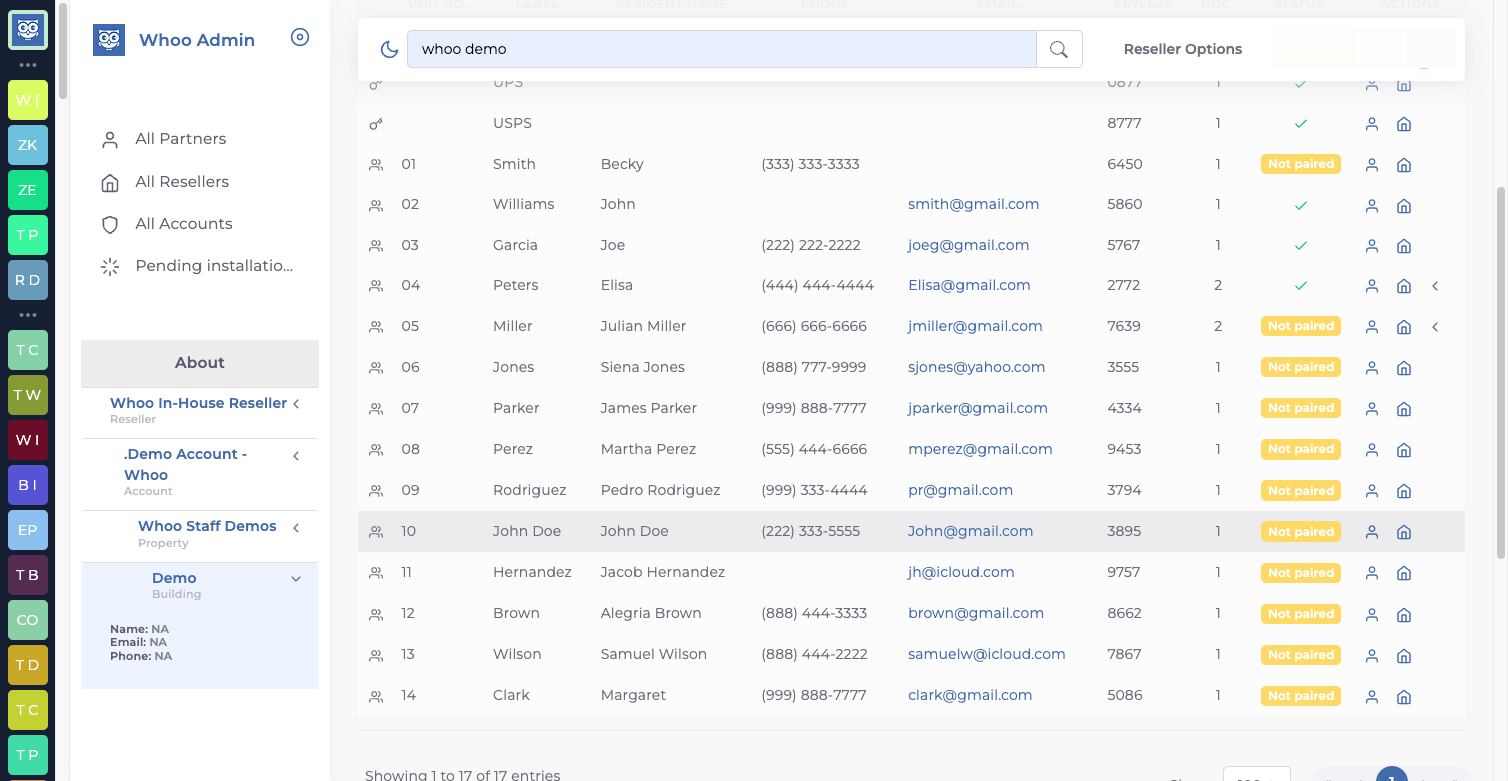Viewport: 1508px width, 781px height.
Task: Click the building icon in the Hernandez row
Action: (x=1404, y=573)
